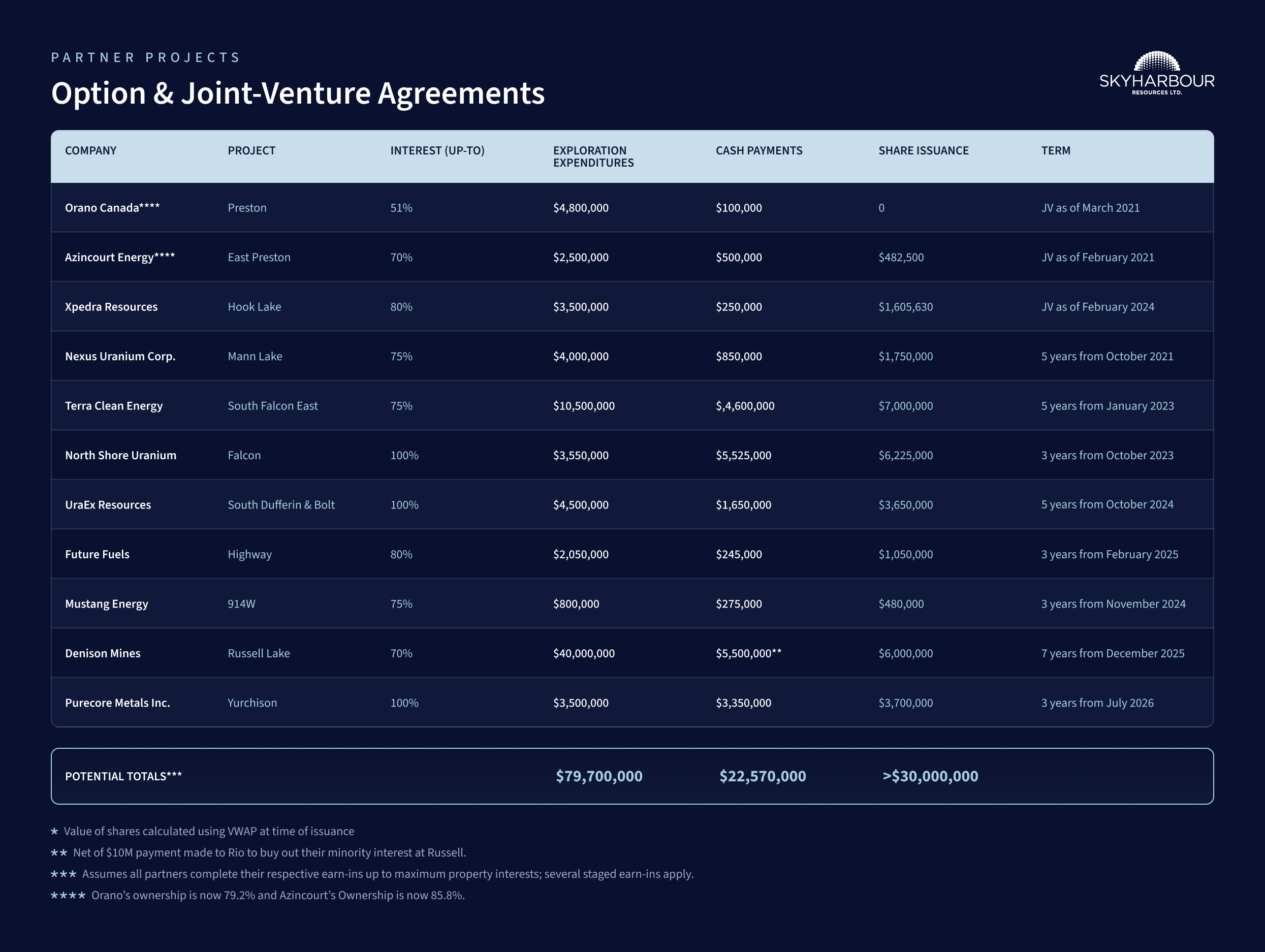
Task: Click the SHARE ISSUANCE column header
Action: point(923,150)
